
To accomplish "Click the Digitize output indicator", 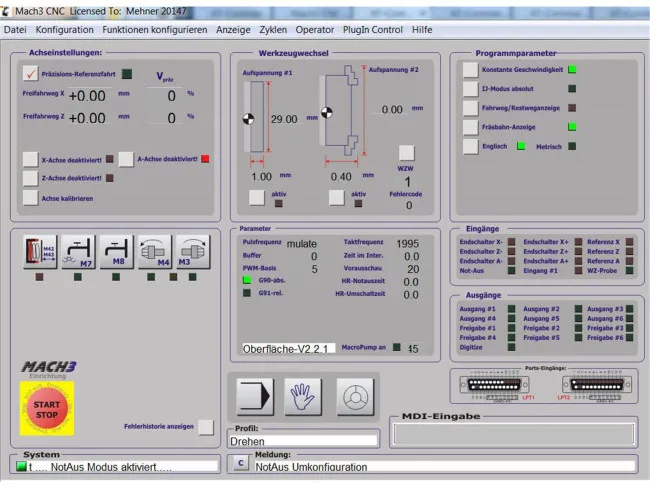I will pyautogui.click(x=512, y=347).
